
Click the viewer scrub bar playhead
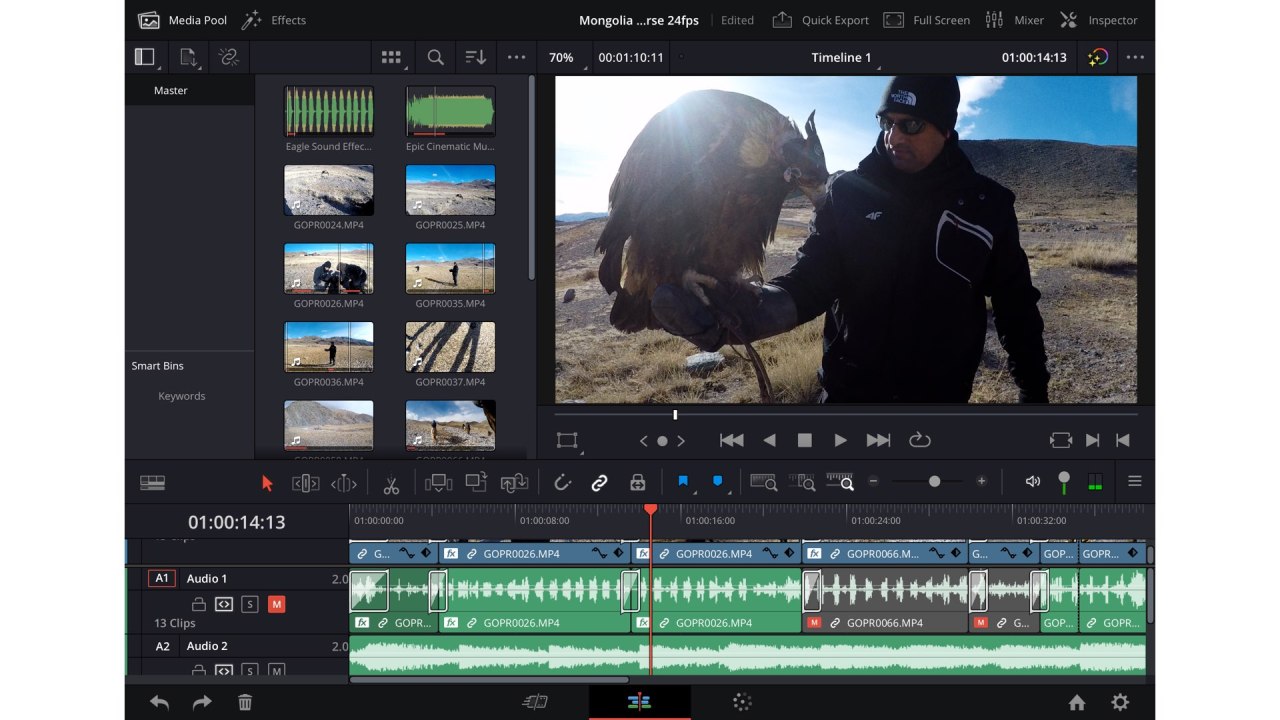675,414
